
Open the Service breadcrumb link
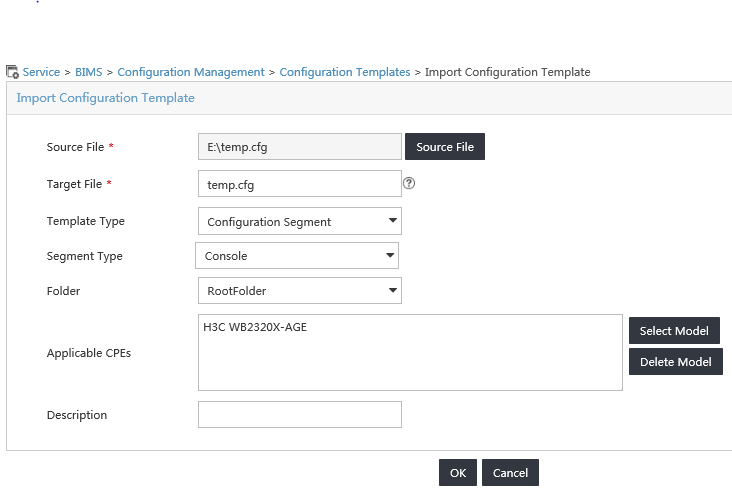[41, 72]
